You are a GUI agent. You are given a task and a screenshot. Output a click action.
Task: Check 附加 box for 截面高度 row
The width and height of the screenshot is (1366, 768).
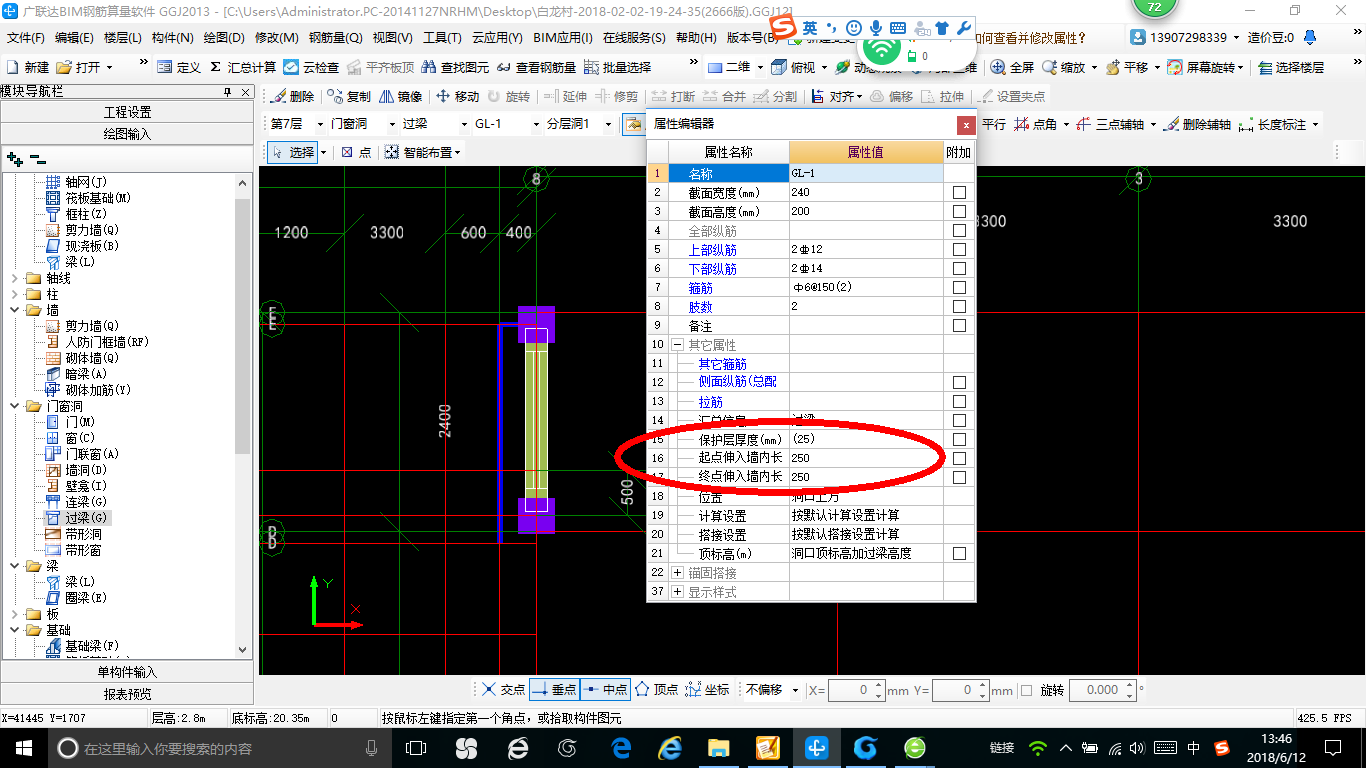[959, 211]
